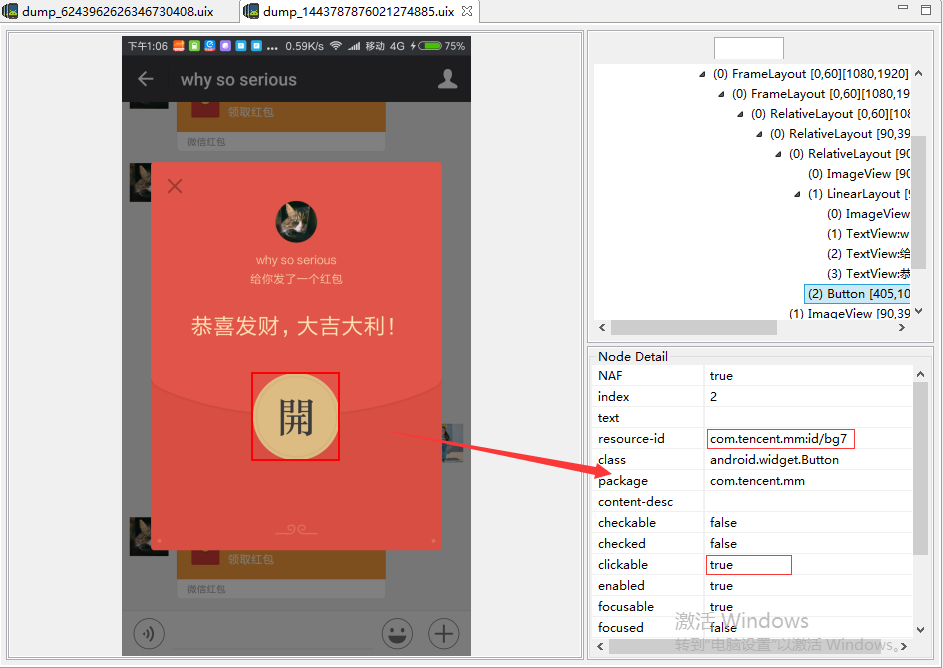Tap the plus attachment icon
Viewport: 943px width, 668px height.
[444, 634]
